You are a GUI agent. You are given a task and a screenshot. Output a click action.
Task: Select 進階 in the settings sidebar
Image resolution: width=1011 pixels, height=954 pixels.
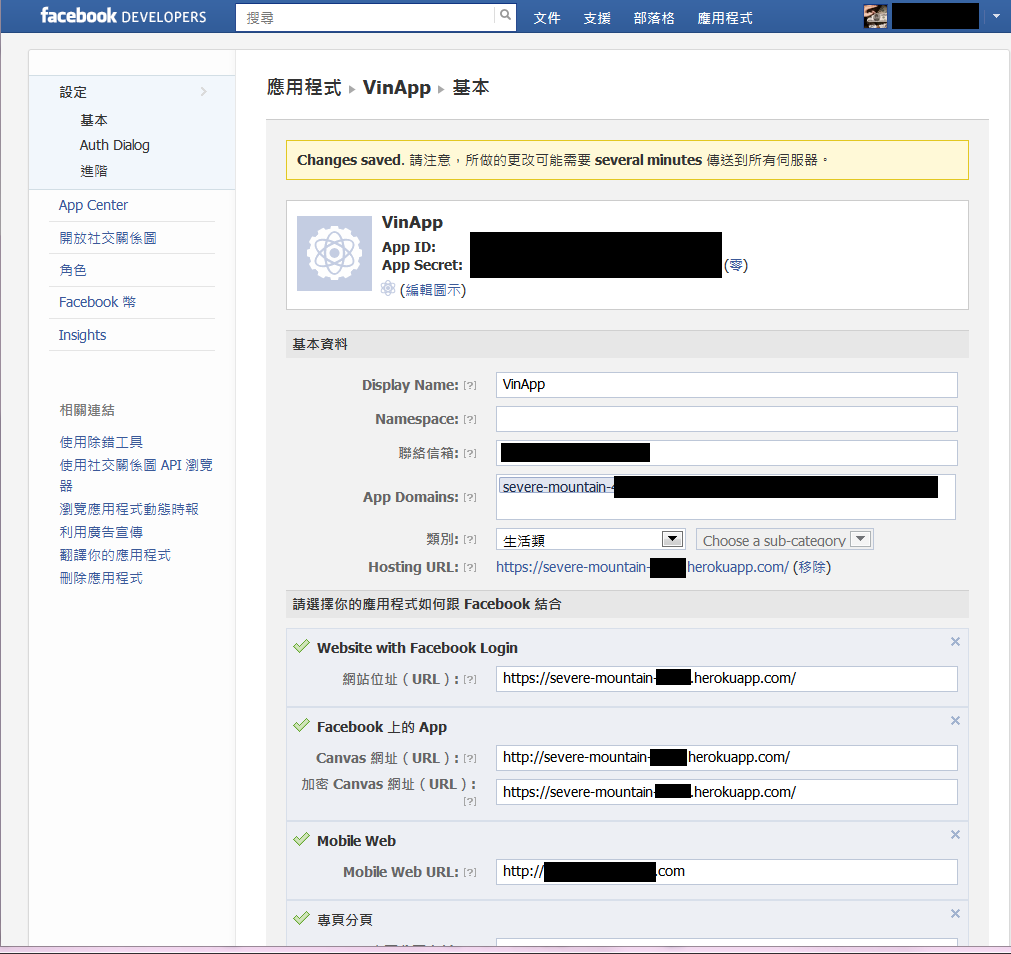pyautogui.click(x=94, y=171)
